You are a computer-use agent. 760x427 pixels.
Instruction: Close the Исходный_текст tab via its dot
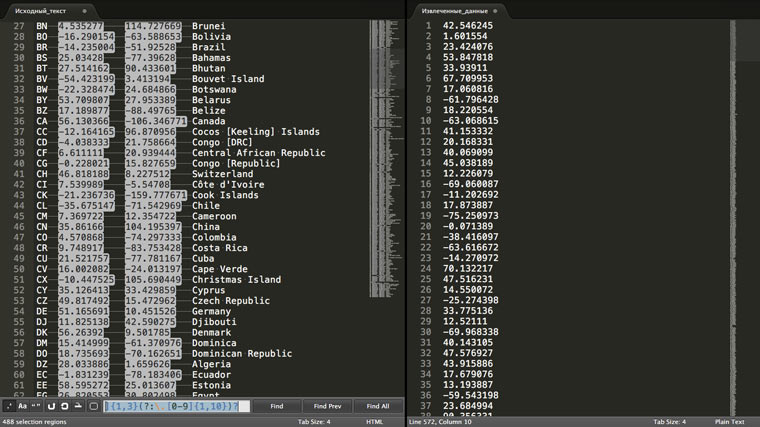84,11
